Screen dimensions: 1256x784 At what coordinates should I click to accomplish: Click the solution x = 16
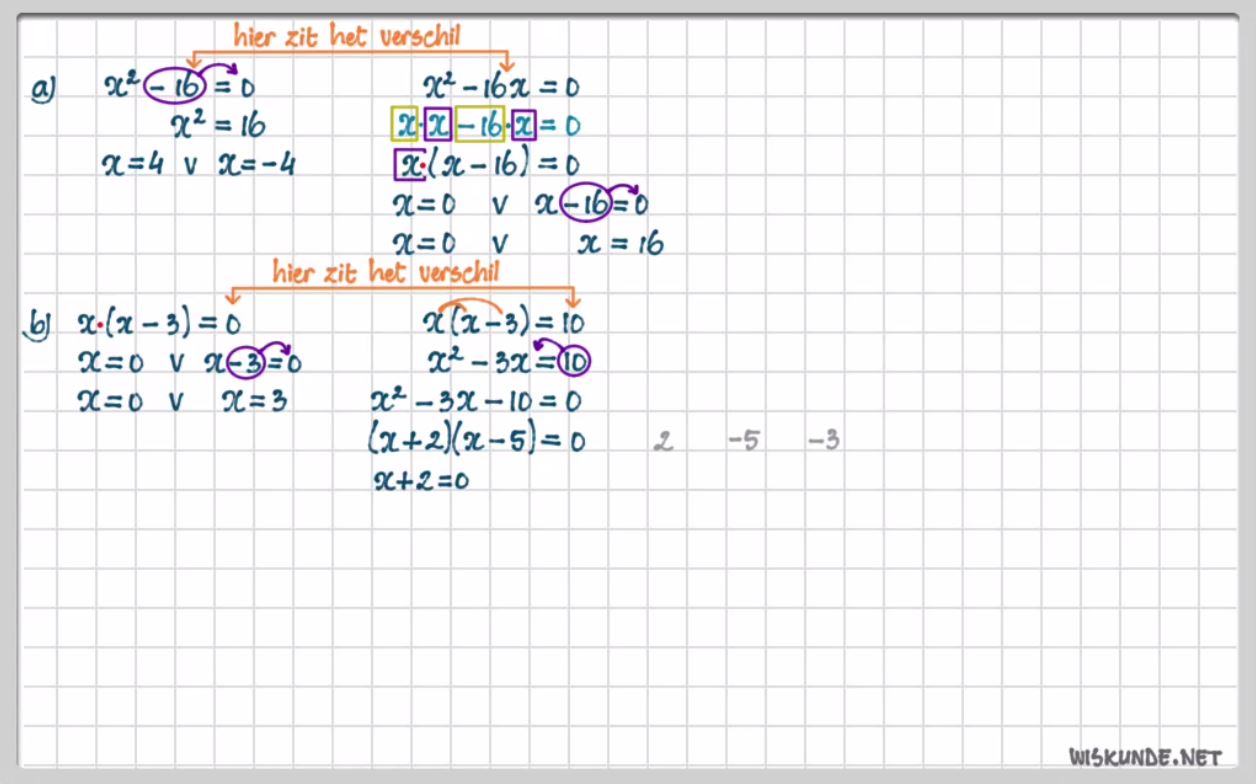[620, 243]
